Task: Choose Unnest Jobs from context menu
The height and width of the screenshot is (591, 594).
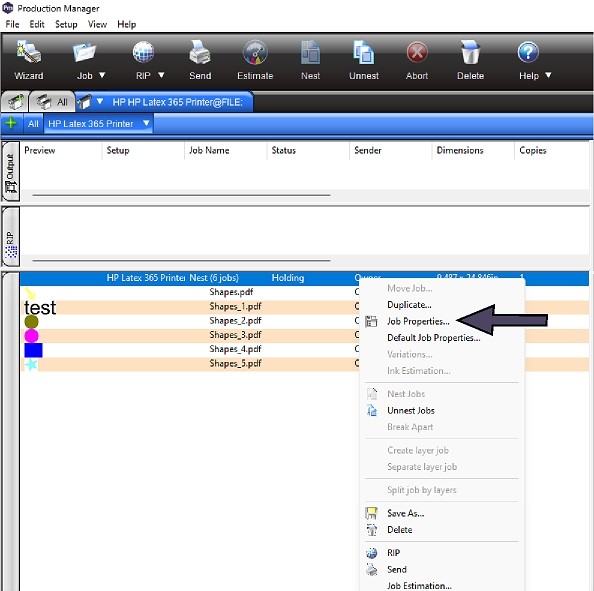Action: [x=411, y=410]
